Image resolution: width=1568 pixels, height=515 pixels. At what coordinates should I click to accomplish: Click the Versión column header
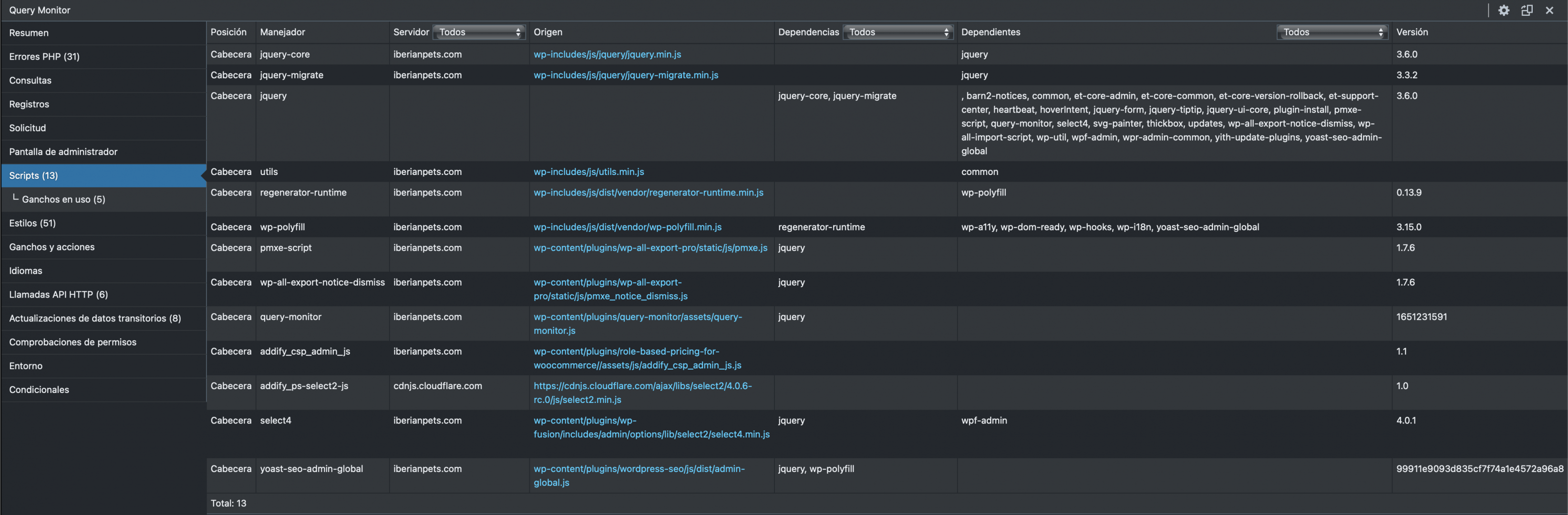point(1412,32)
